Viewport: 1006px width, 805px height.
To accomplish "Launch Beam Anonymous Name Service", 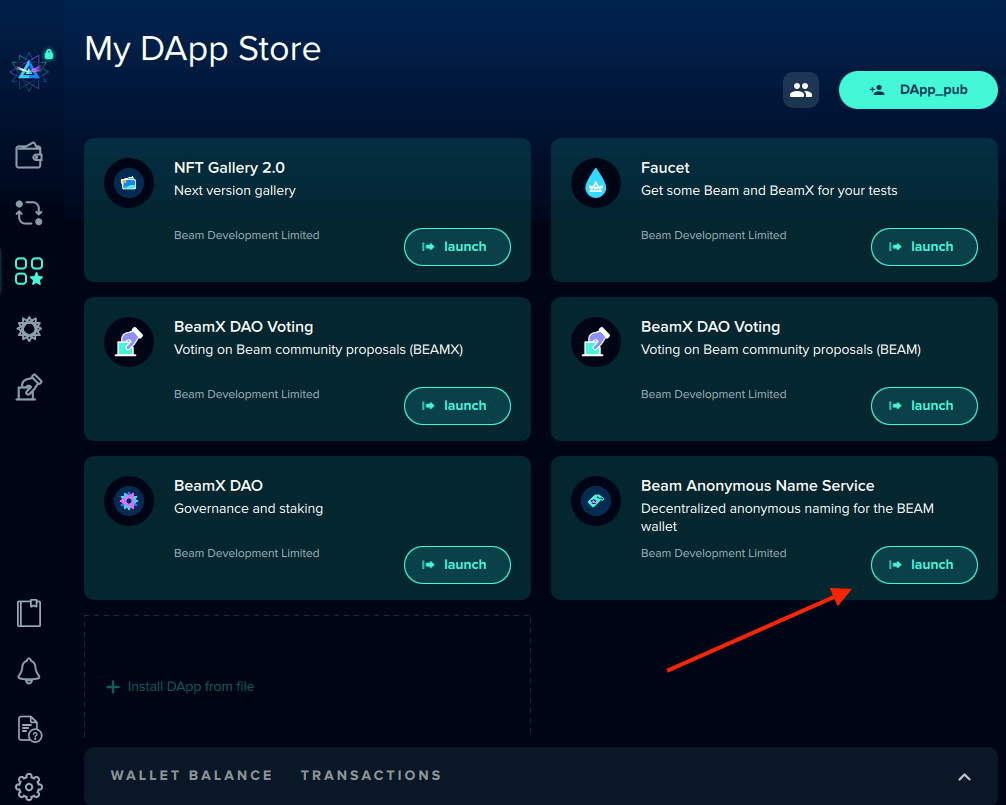I will coord(924,565).
